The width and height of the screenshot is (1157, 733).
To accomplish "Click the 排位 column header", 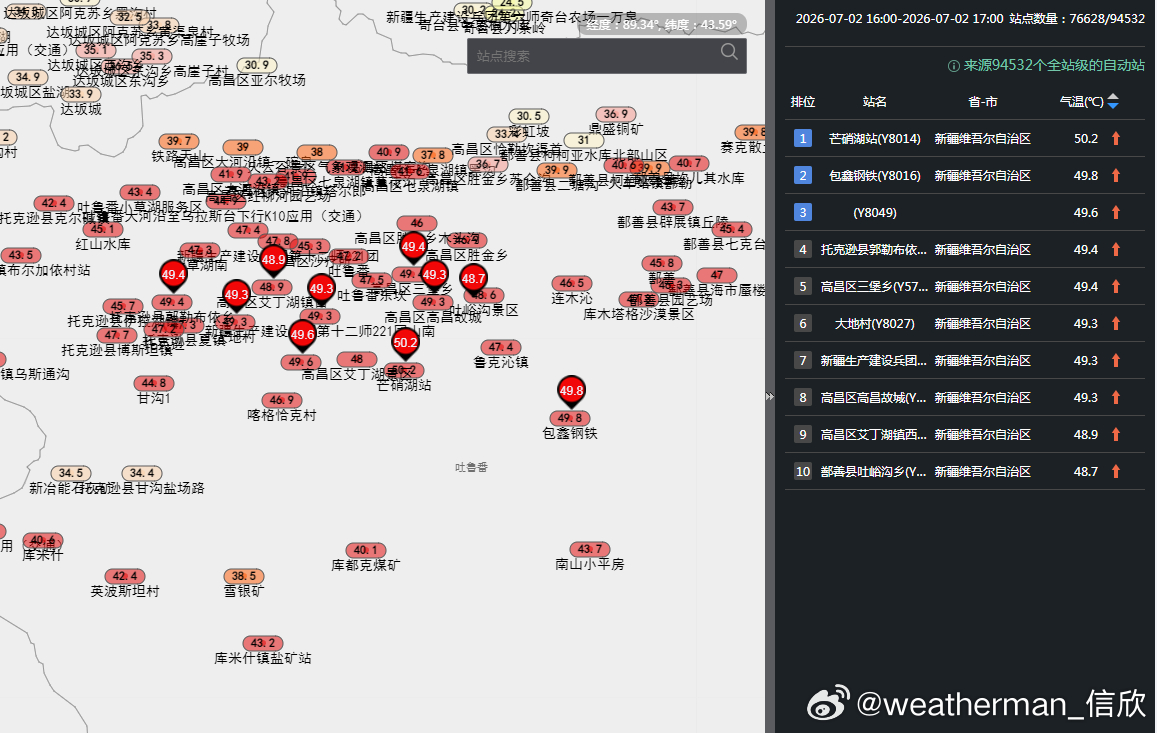I will click(x=803, y=102).
